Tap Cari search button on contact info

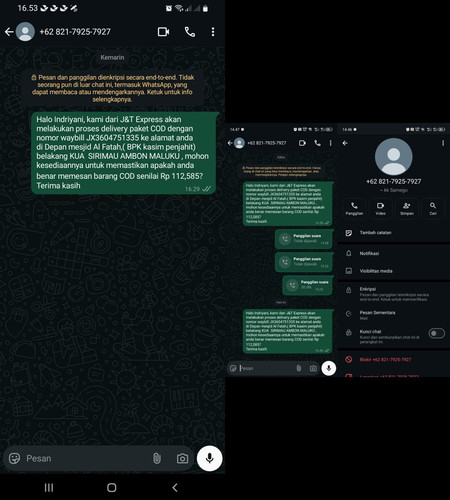(433, 208)
